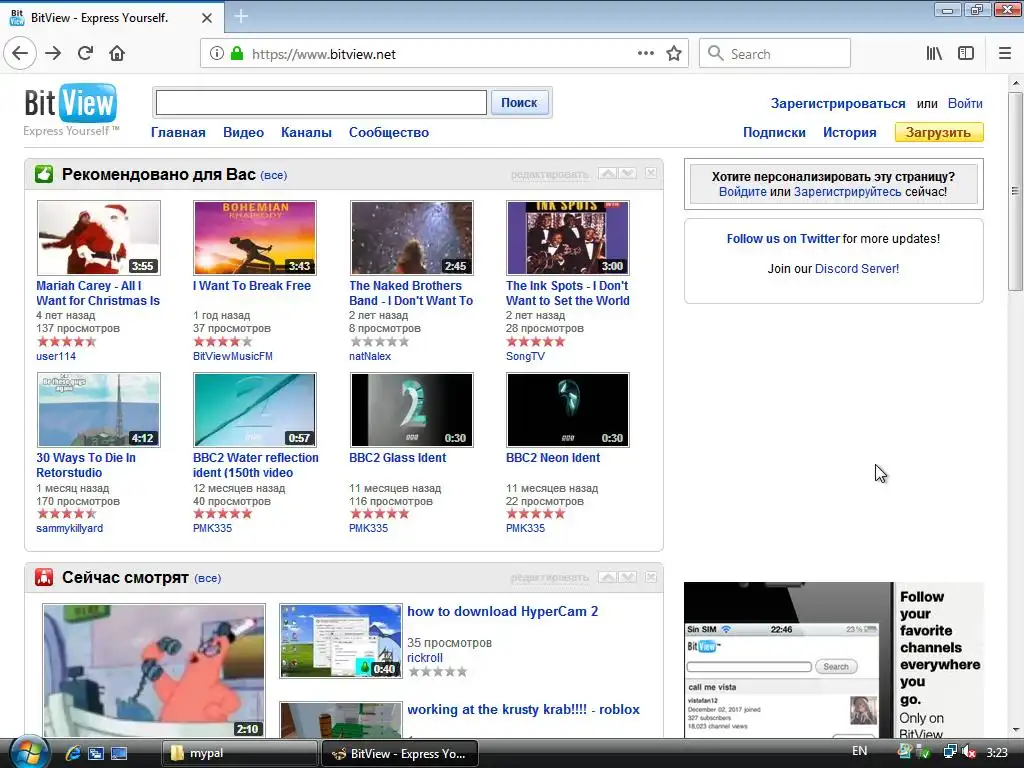The width and height of the screenshot is (1024, 768).
Task: Open the История menu link
Action: pyautogui.click(x=850, y=133)
